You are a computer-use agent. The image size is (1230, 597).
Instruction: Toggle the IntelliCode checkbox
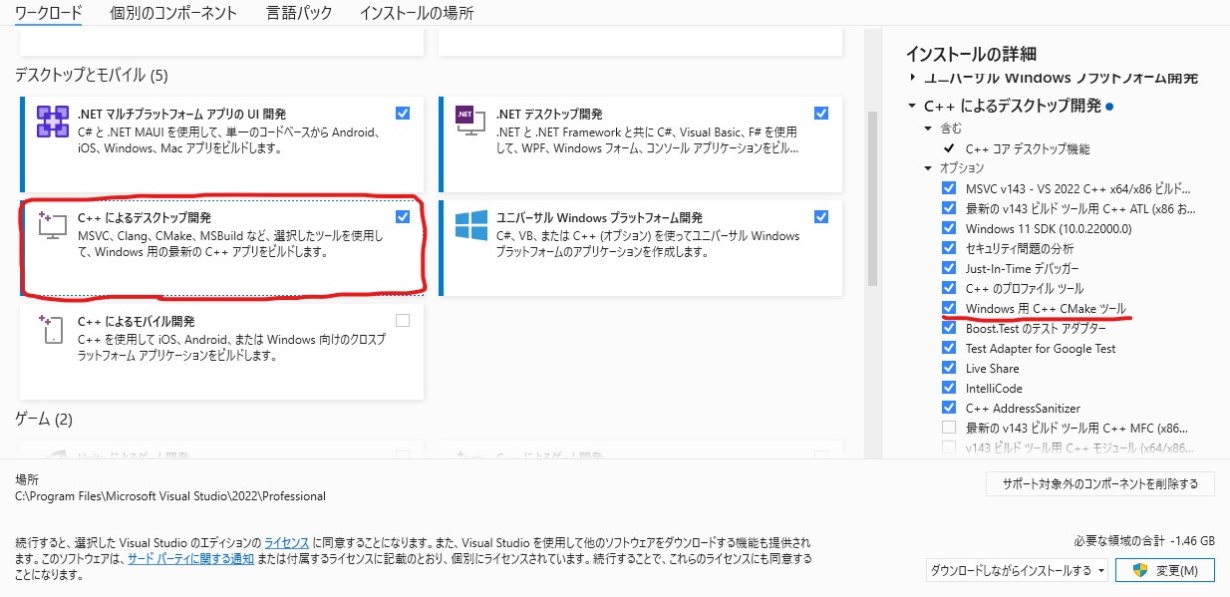pos(948,388)
